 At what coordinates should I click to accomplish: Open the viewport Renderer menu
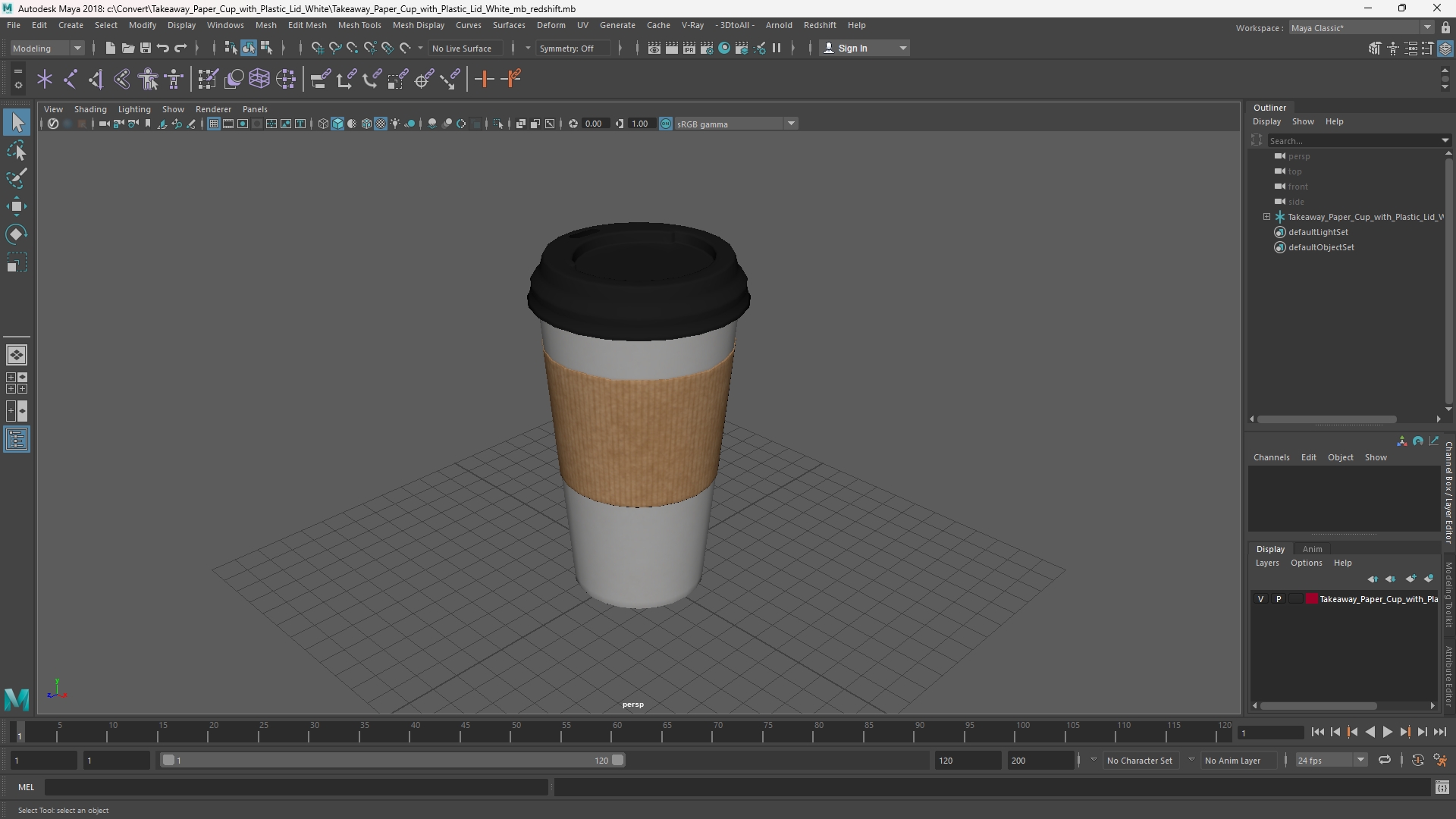(213, 109)
